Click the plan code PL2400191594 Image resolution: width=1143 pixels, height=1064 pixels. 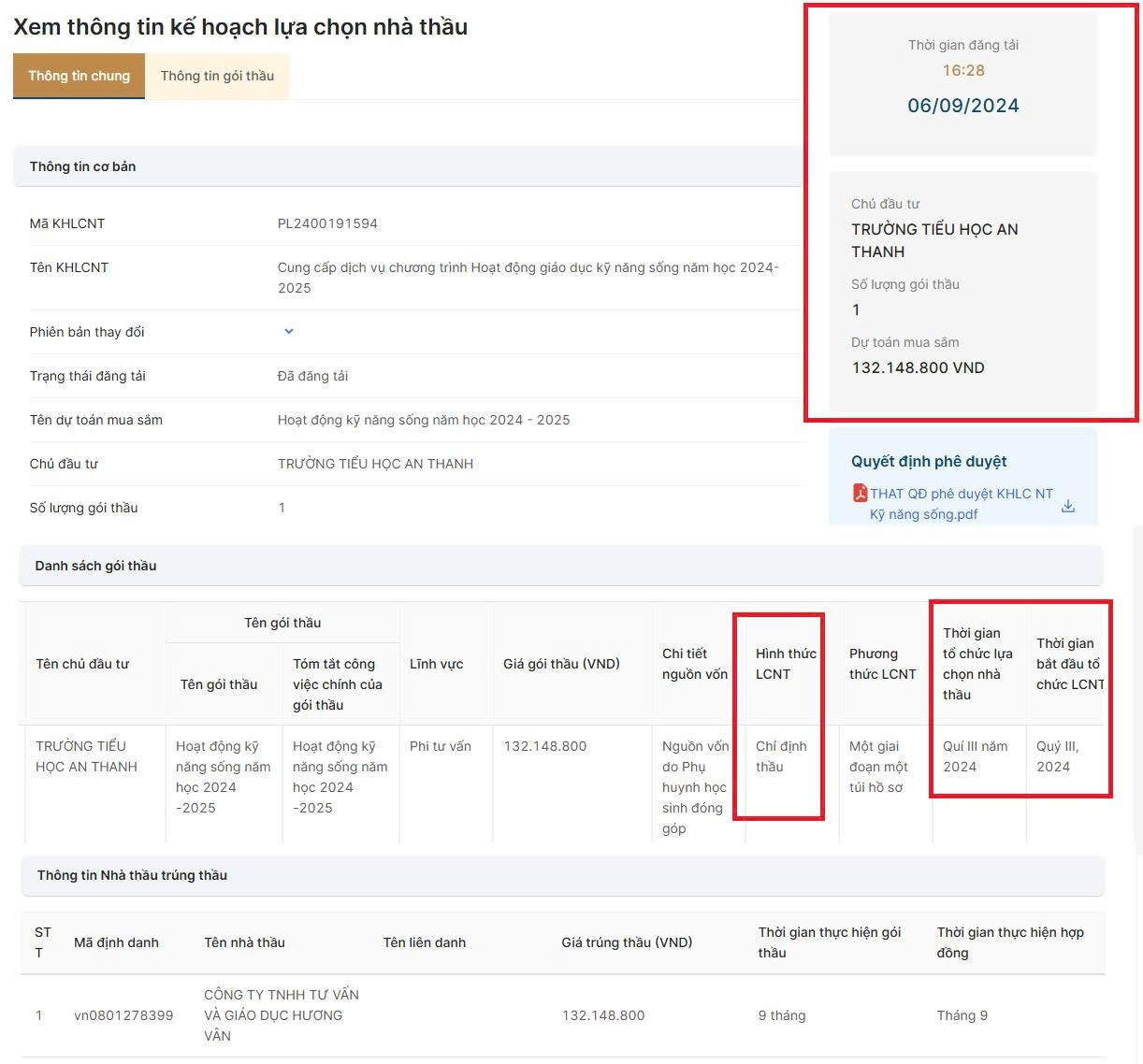pyautogui.click(x=327, y=223)
